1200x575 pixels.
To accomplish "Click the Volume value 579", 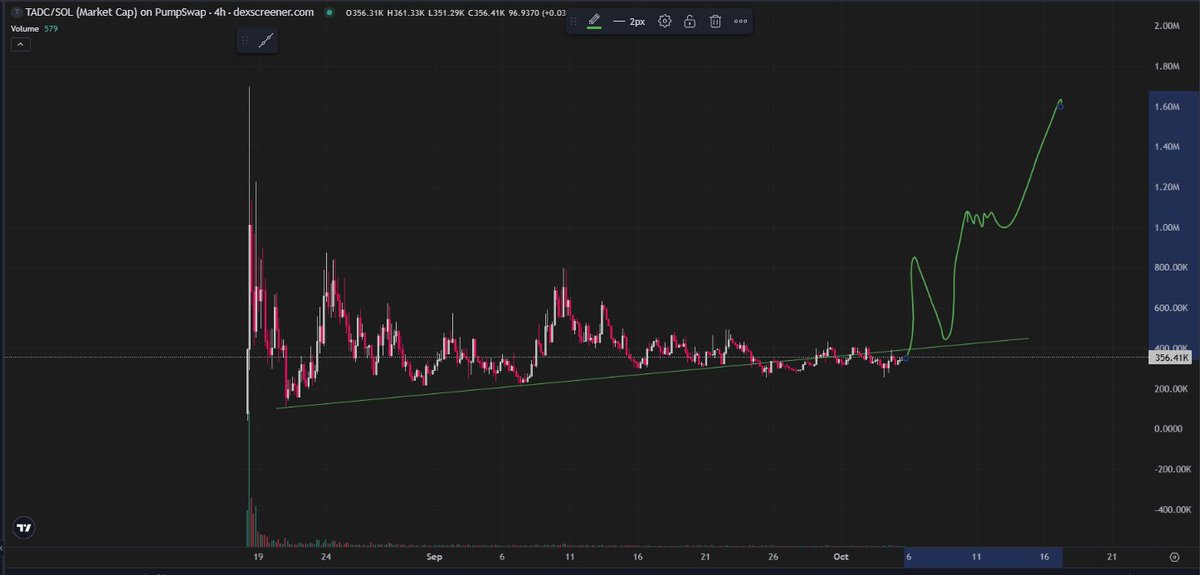I will 51,28.
